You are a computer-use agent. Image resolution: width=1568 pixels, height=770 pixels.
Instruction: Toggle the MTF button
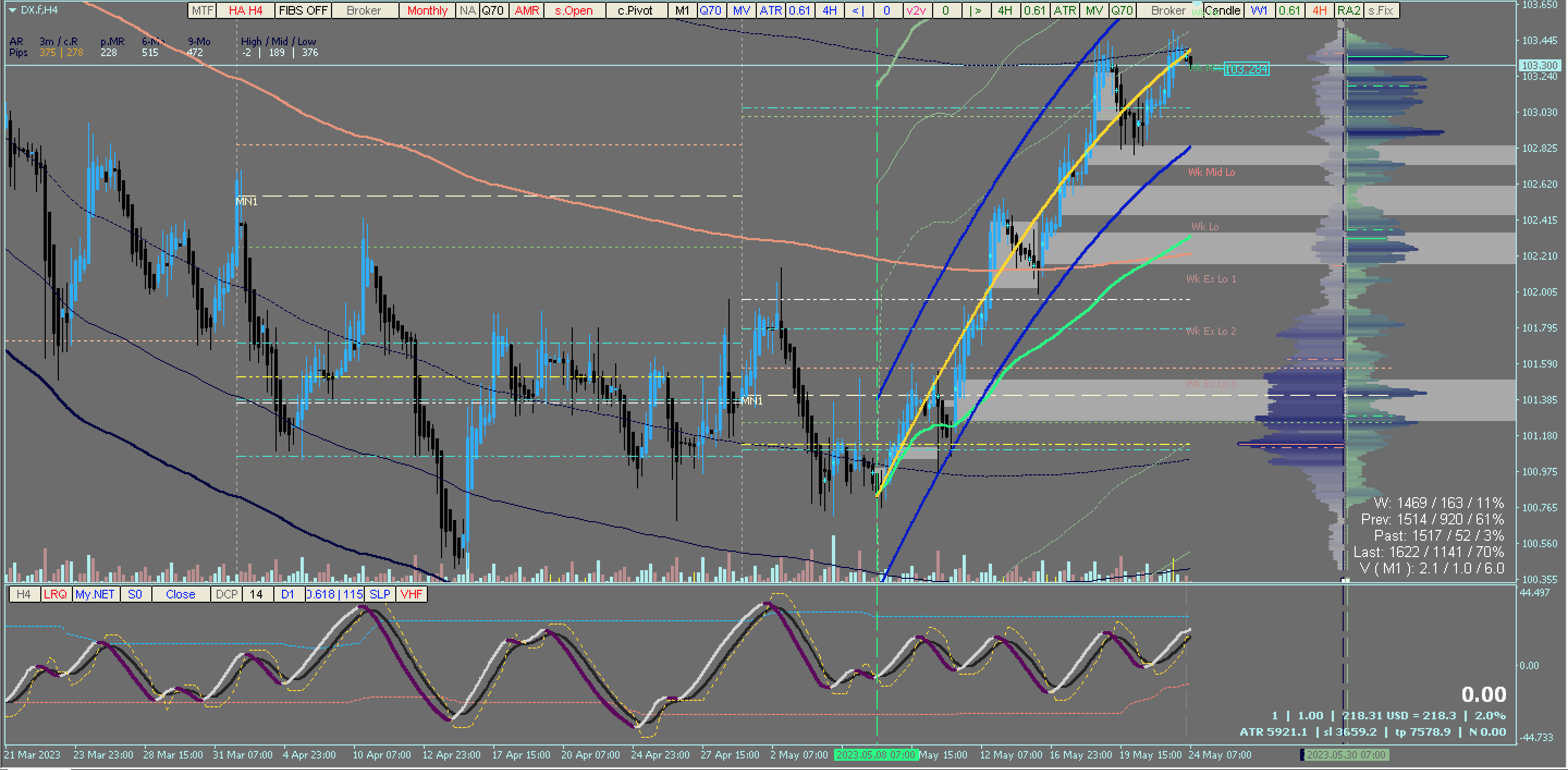[202, 10]
